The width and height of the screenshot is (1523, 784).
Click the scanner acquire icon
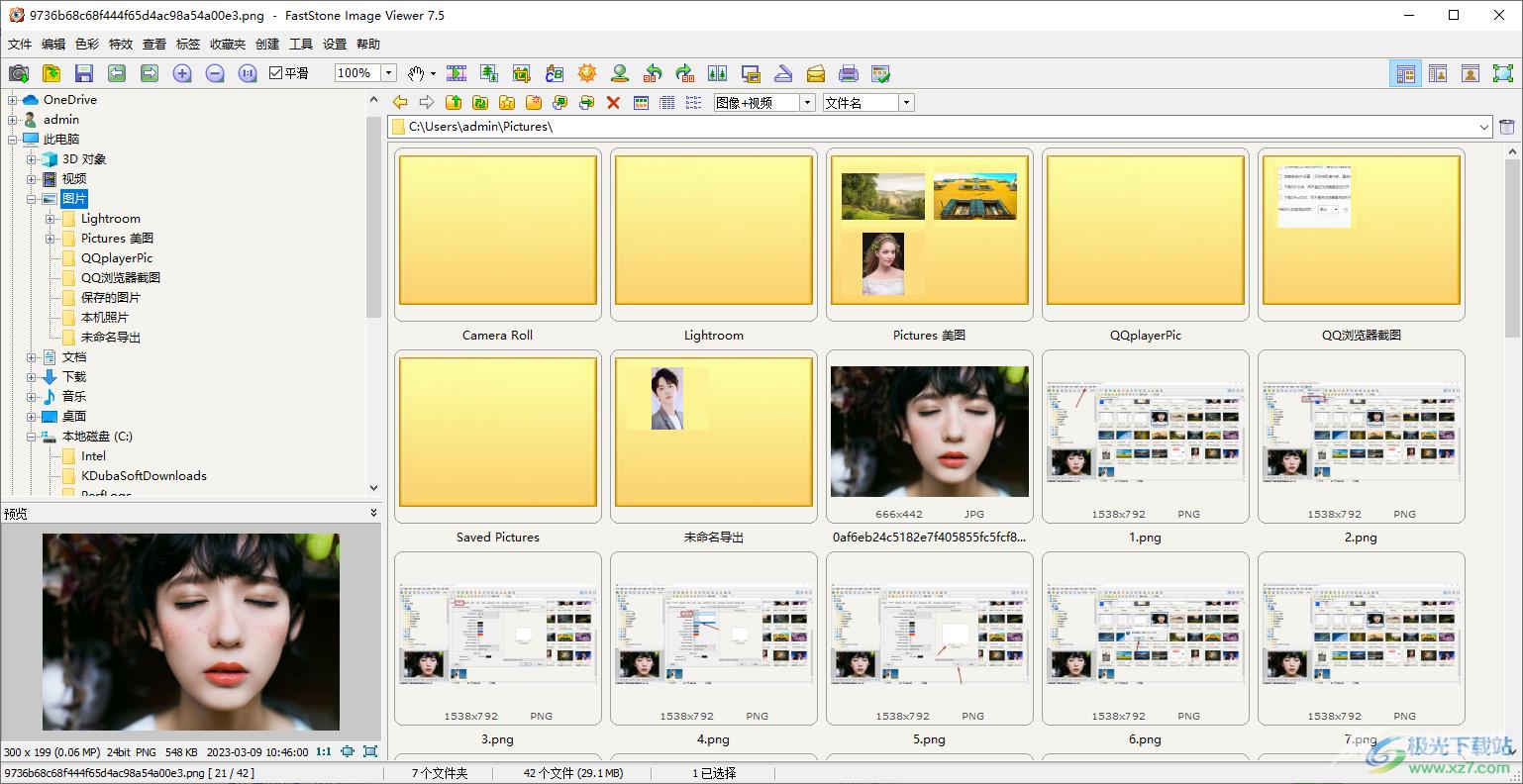coord(783,73)
